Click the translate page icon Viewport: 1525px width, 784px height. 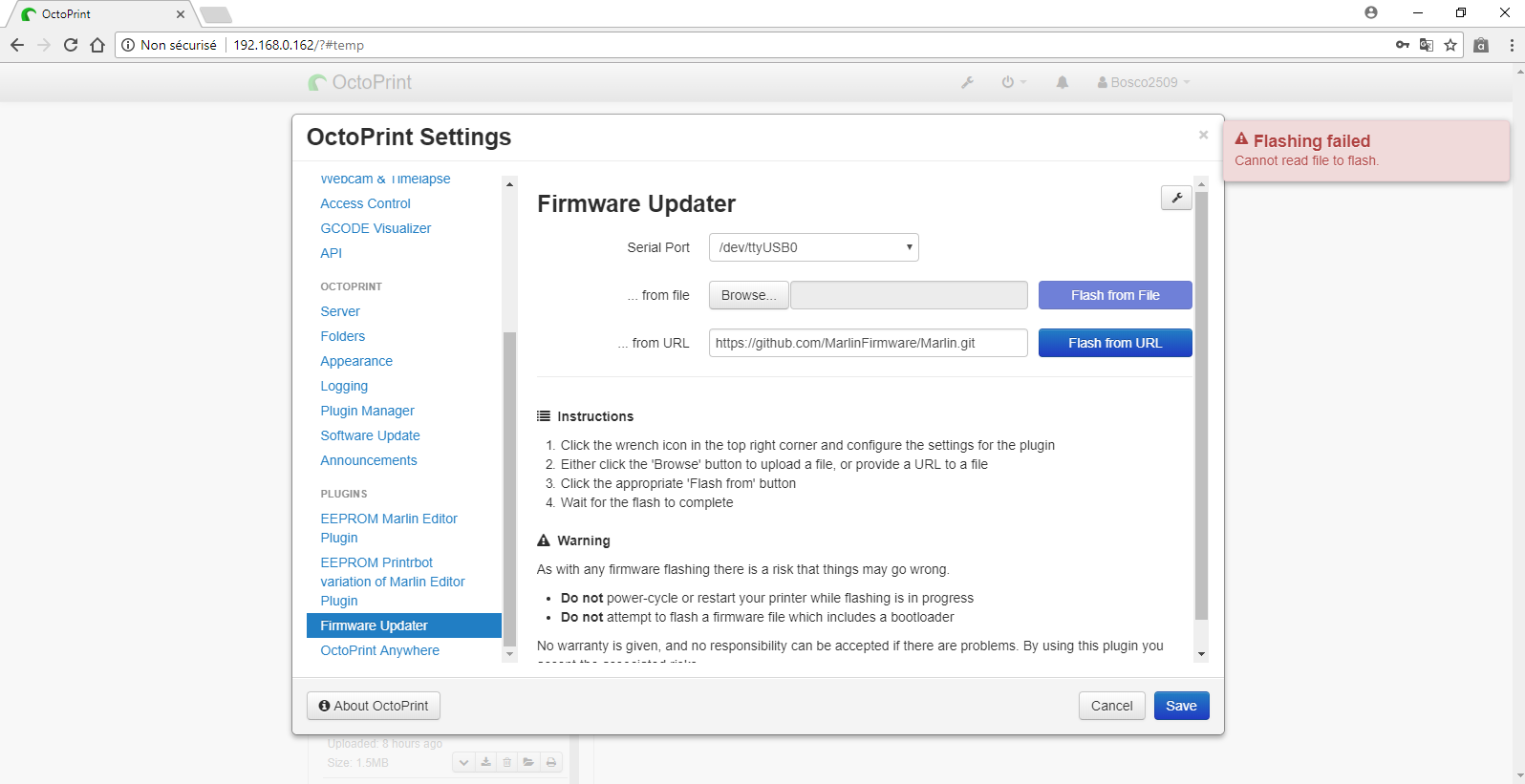pos(1427,45)
